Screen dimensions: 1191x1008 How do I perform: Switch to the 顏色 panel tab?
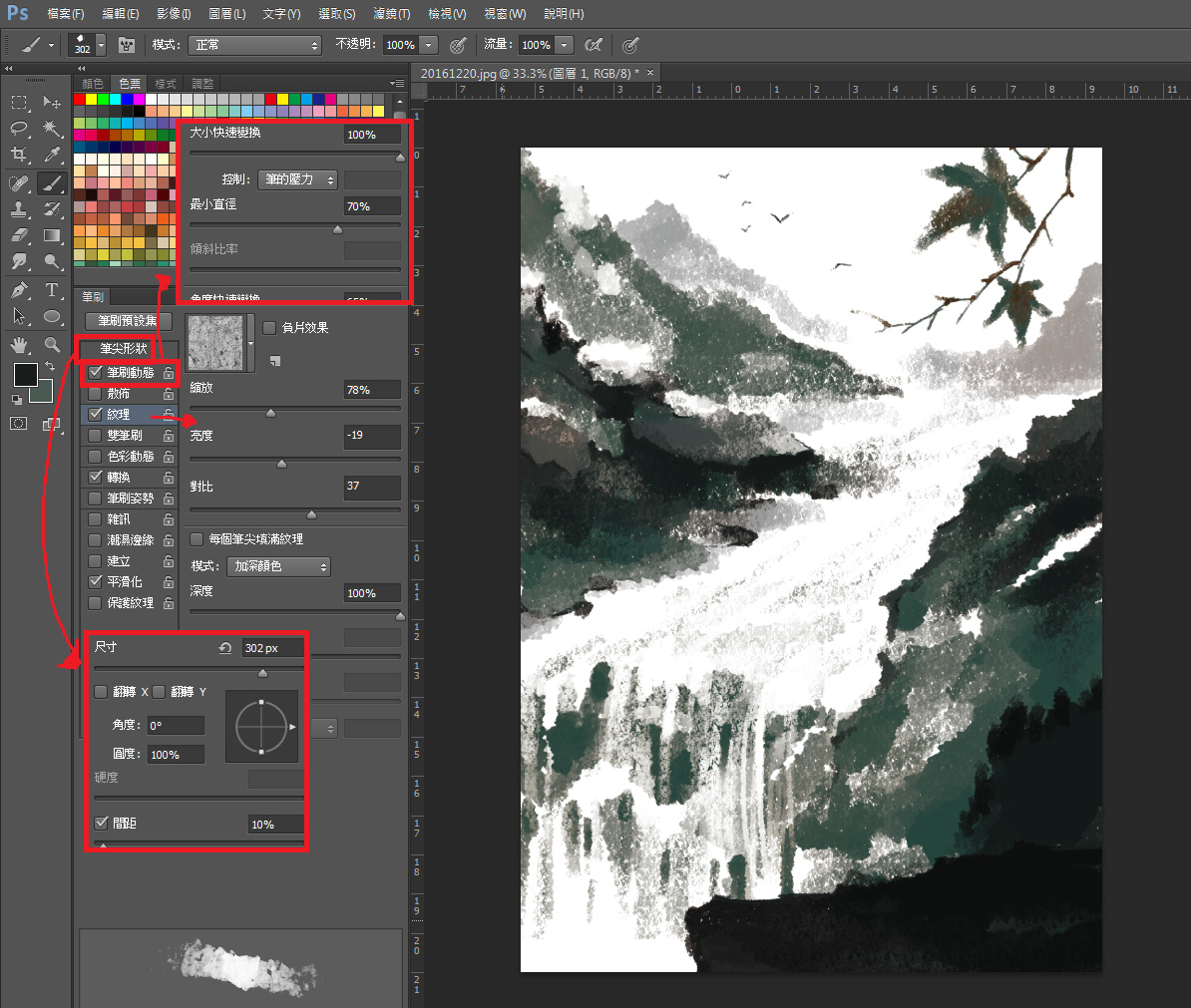pos(93,84)
